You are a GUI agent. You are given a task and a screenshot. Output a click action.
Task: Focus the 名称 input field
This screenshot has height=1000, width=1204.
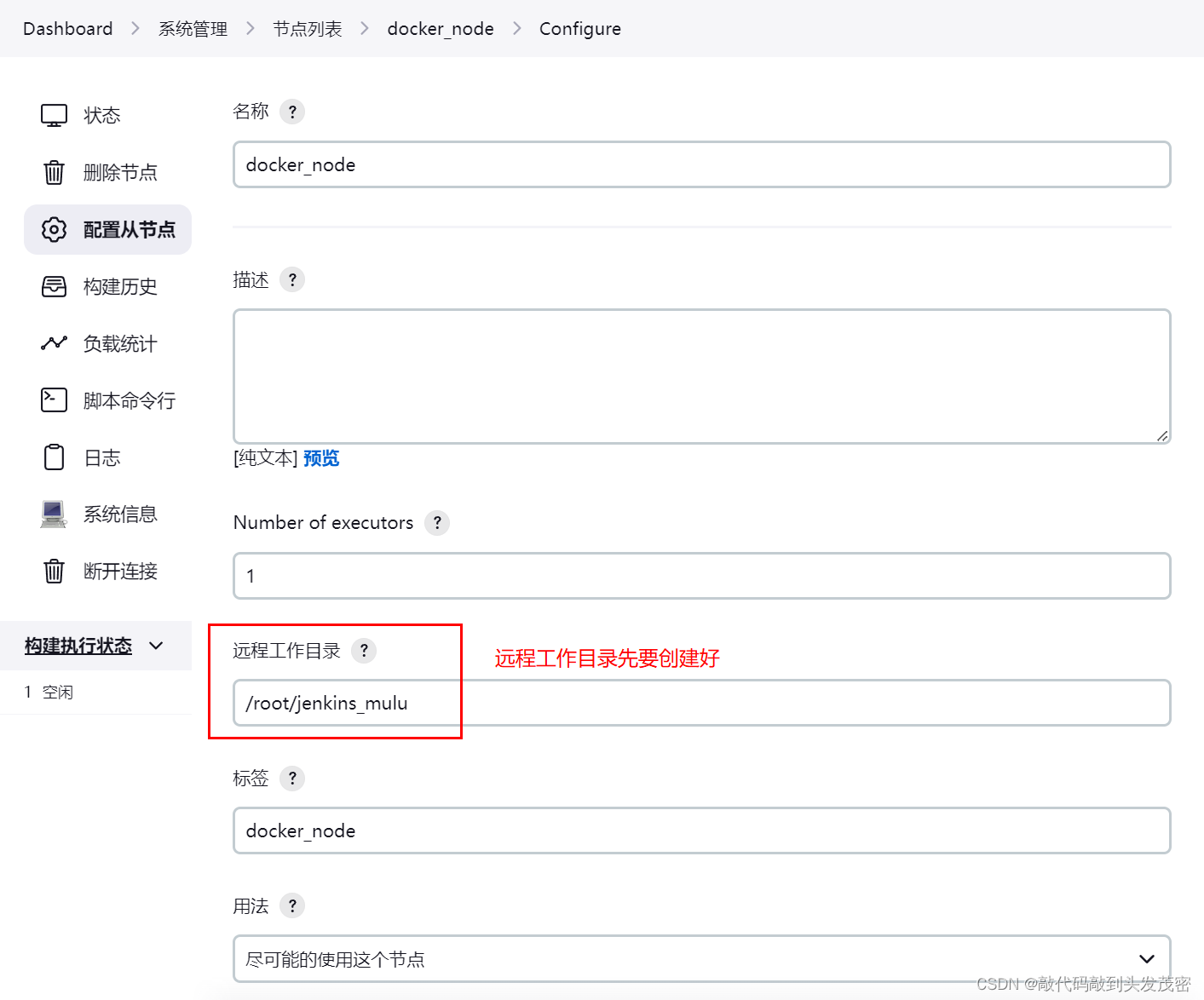[702, 164]
